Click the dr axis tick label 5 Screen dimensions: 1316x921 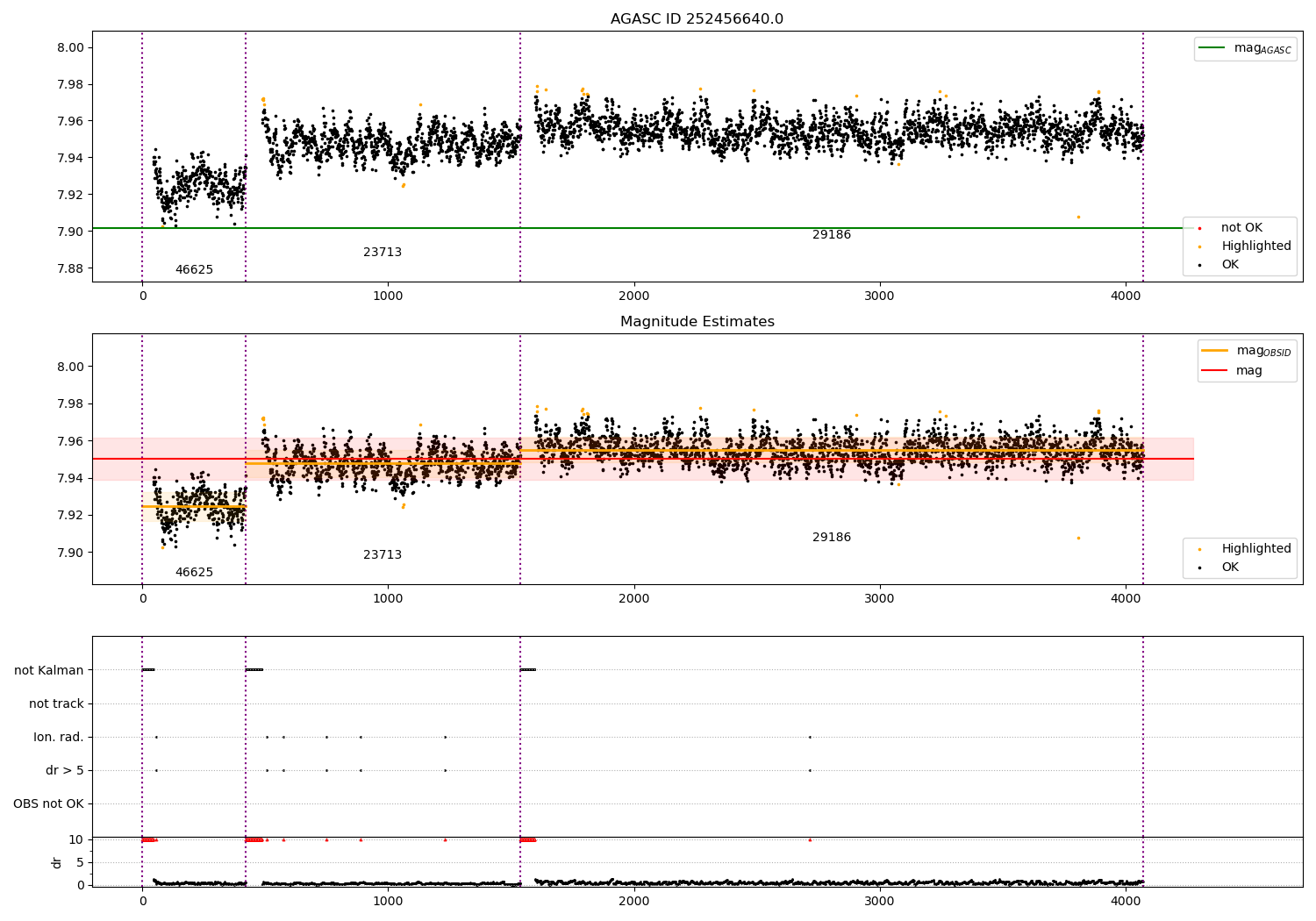(x=80, y=863)
